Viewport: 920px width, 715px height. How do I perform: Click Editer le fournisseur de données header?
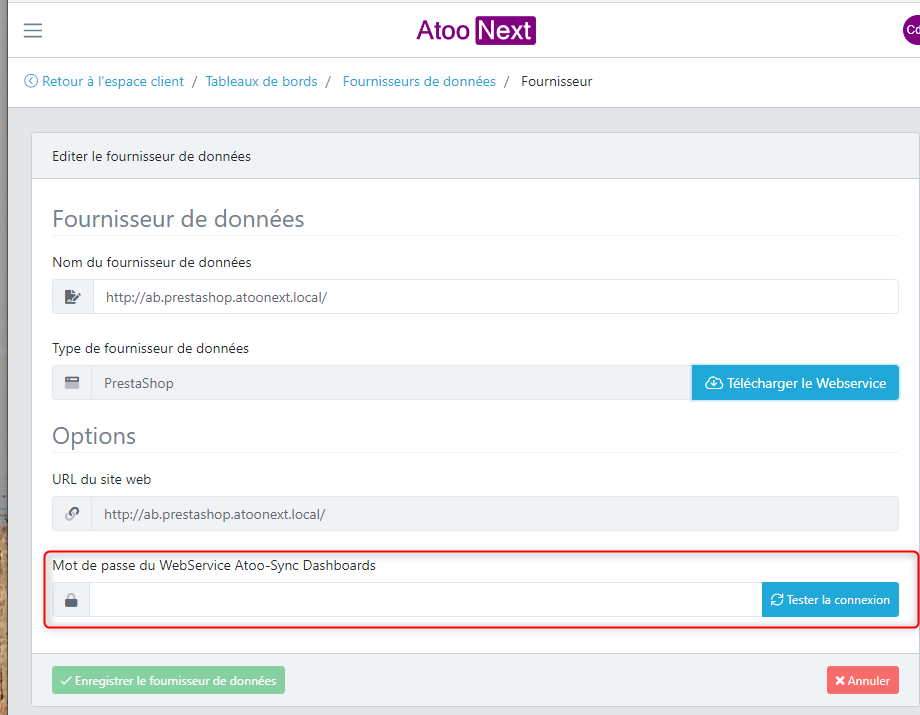point(151,157)
